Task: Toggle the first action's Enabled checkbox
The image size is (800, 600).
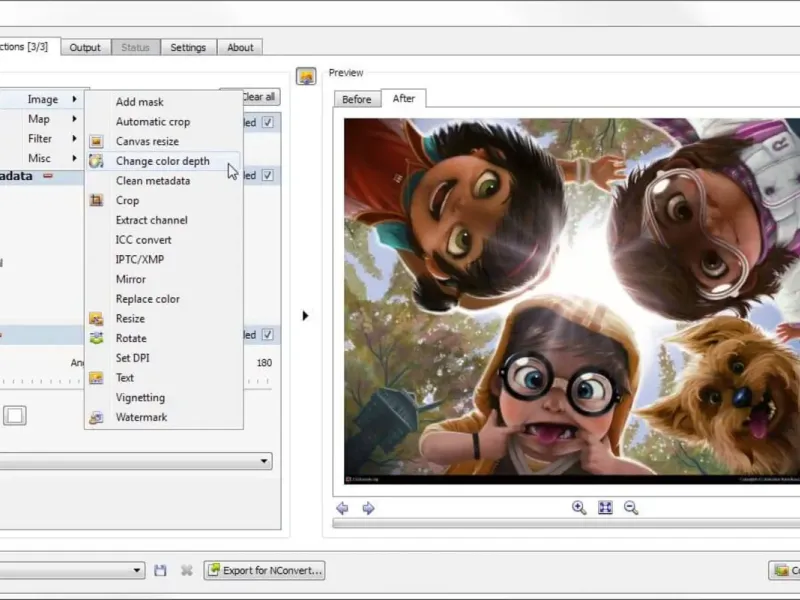Action: click(267, 122)
